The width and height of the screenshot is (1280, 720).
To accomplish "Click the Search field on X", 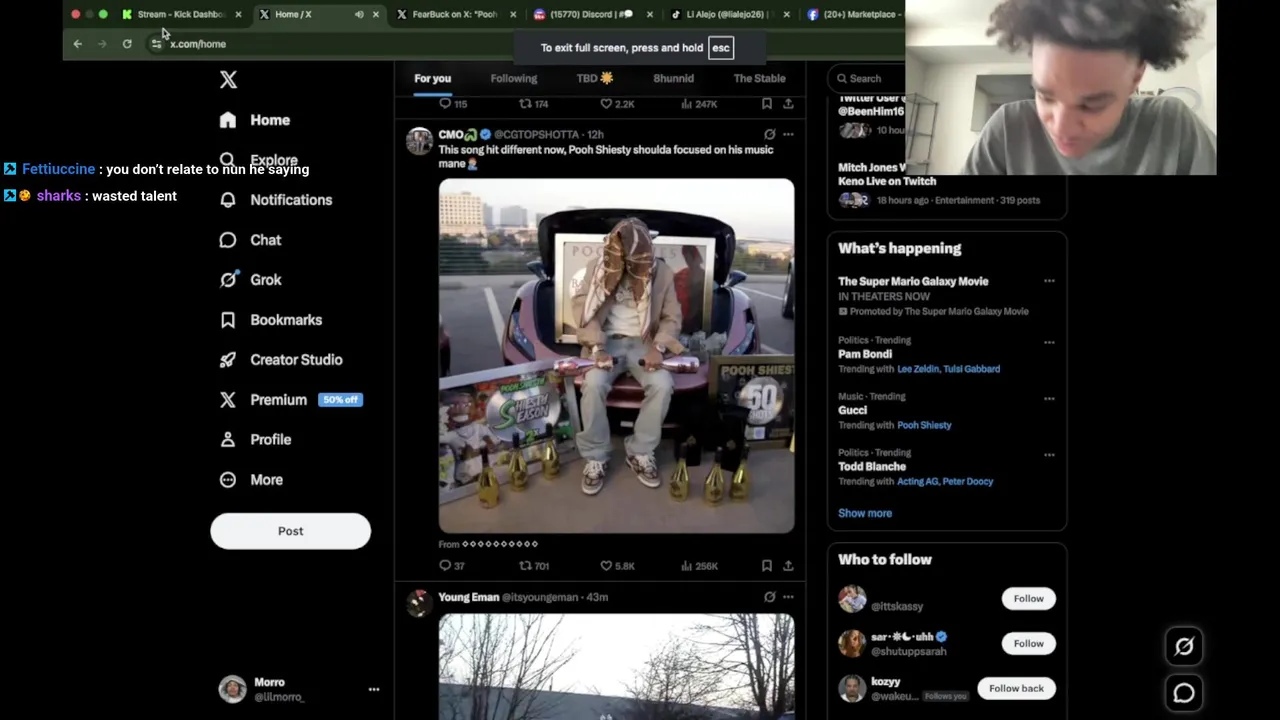I will (x=868, y=78).
